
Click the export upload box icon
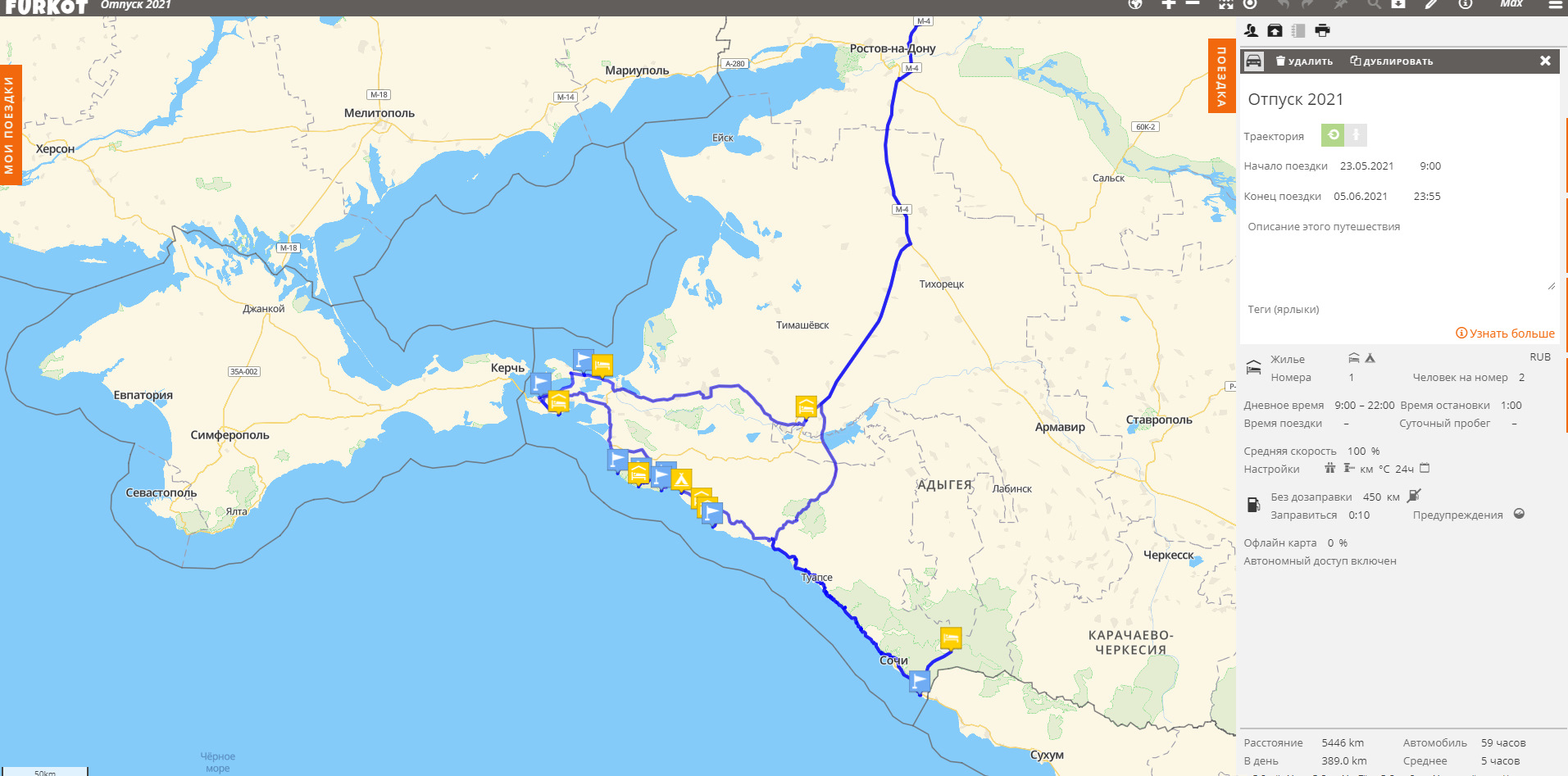coord(1275,30)
